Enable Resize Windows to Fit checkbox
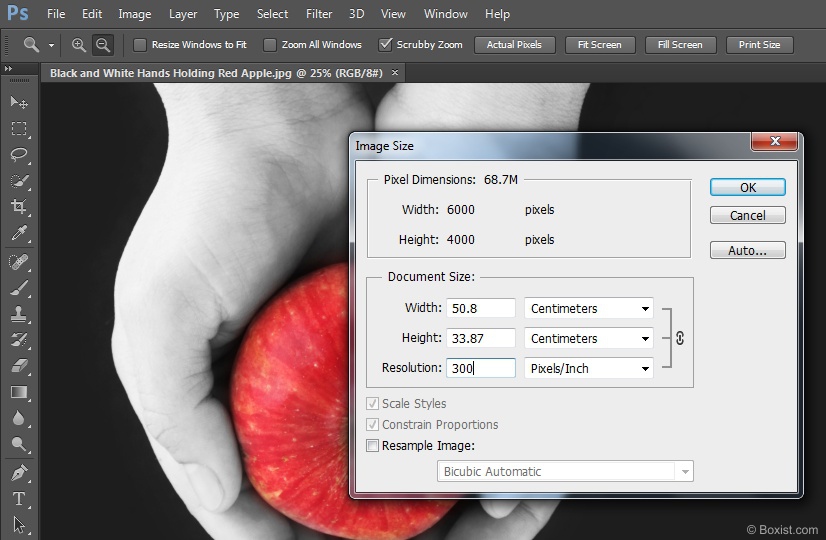This screenshot has height=540, width=826. [x=140, y=45]
